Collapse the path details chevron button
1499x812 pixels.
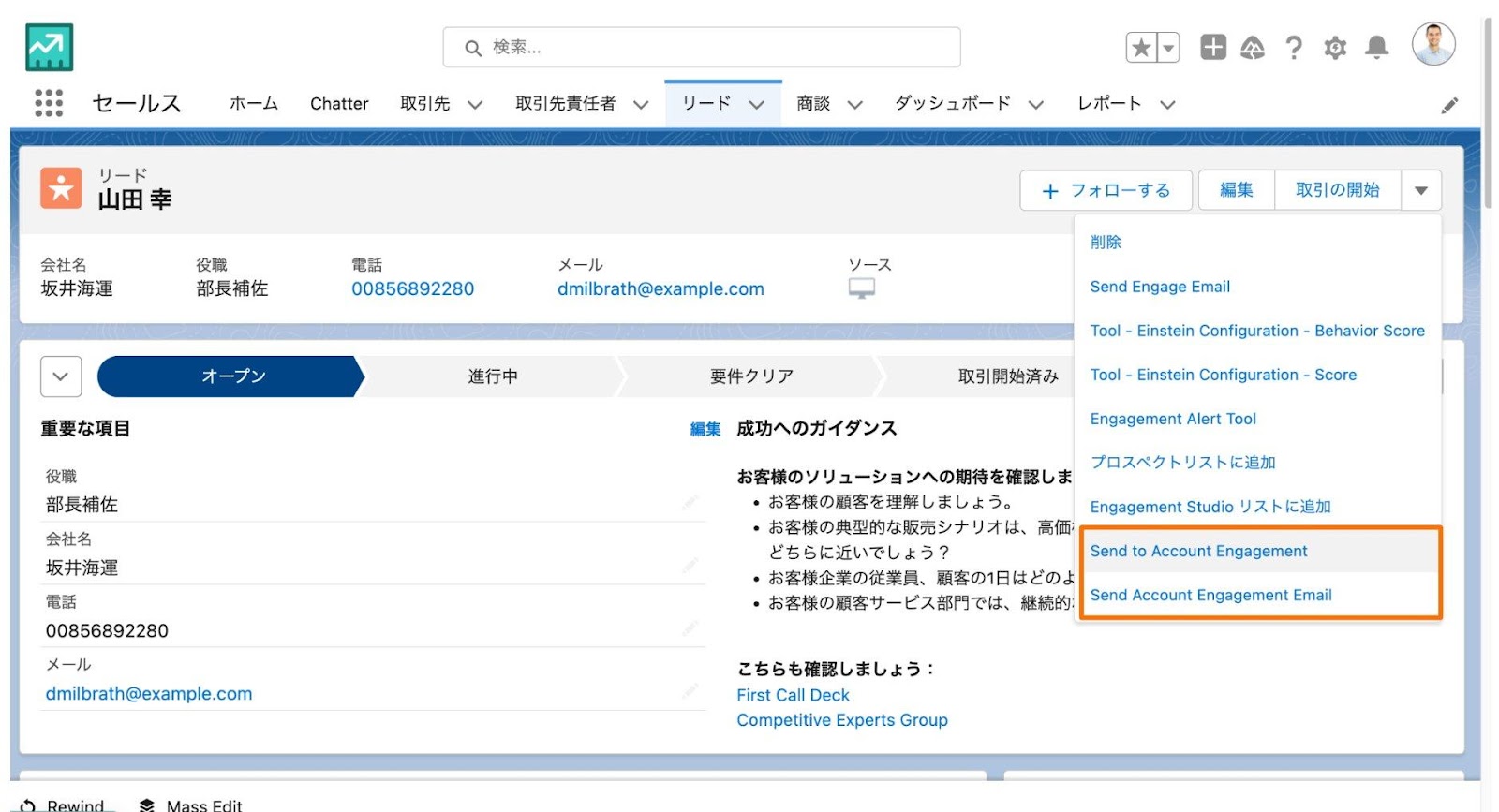[61, 376]
